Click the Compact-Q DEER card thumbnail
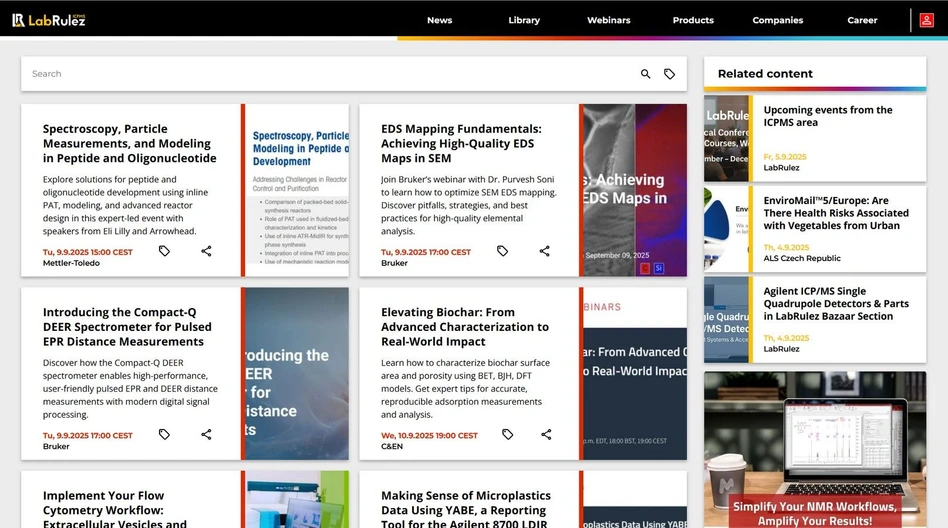 point(297,373)
